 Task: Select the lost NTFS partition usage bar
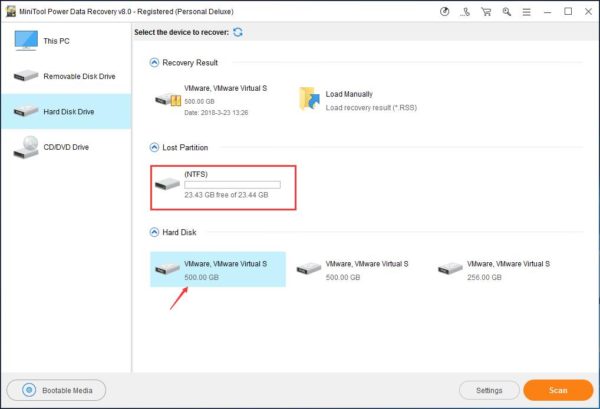click(x=232, y=185)
